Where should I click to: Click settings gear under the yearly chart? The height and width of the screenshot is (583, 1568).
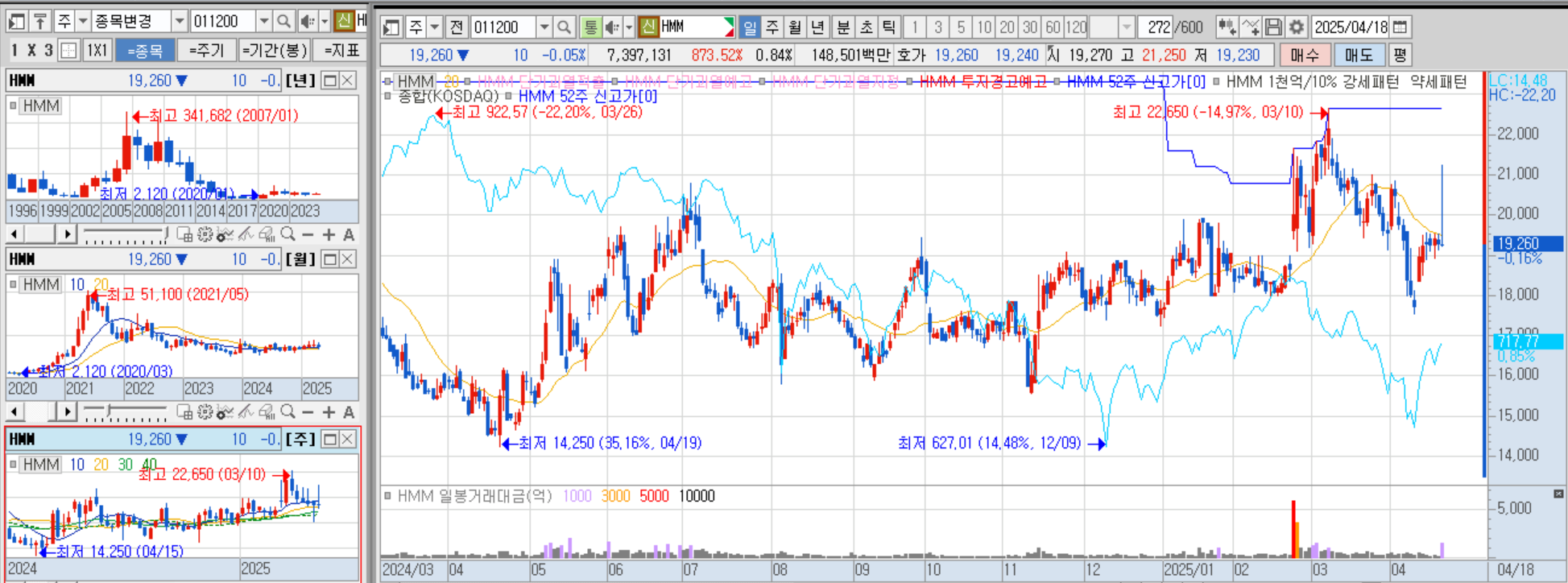205,234
